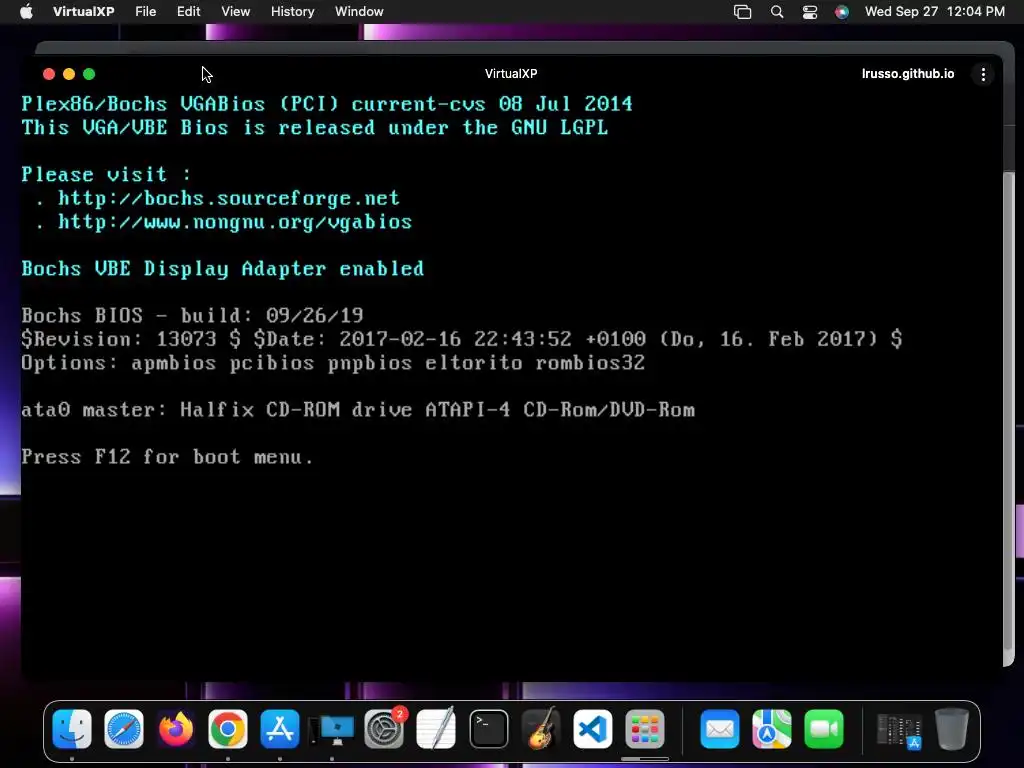Click the 'ata0 master: Halfix CD-ROM' line
Image resolution: width=1024 pixels, height=768 pixels.
(358, 409)
